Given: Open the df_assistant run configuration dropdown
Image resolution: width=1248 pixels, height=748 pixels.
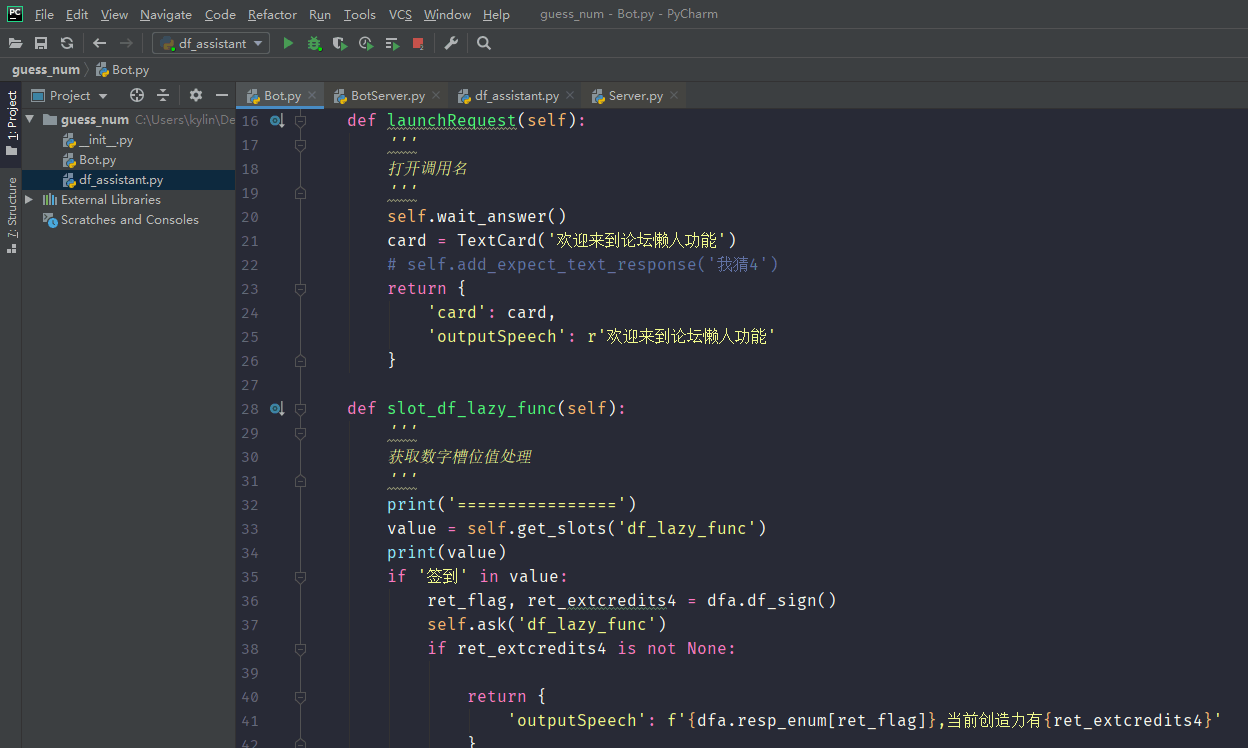Looking at the screenshot, I should click(x=211, y=43).
